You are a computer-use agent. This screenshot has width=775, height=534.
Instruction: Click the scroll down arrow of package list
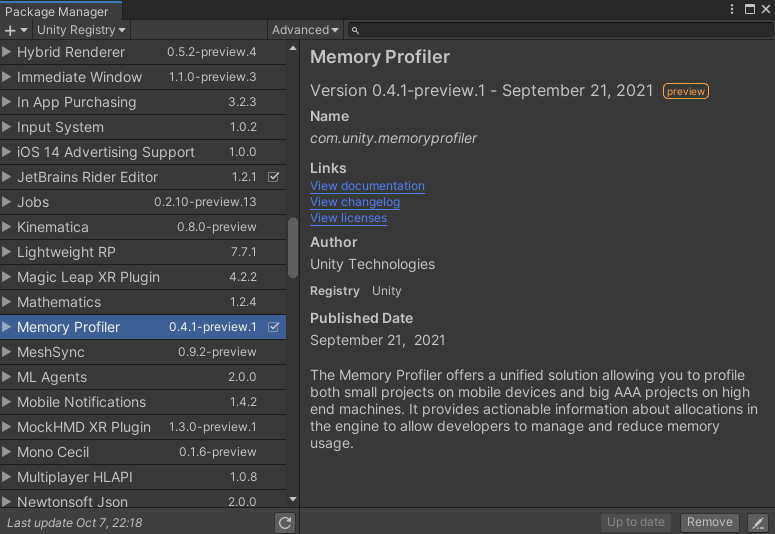(x=293, y=499)
